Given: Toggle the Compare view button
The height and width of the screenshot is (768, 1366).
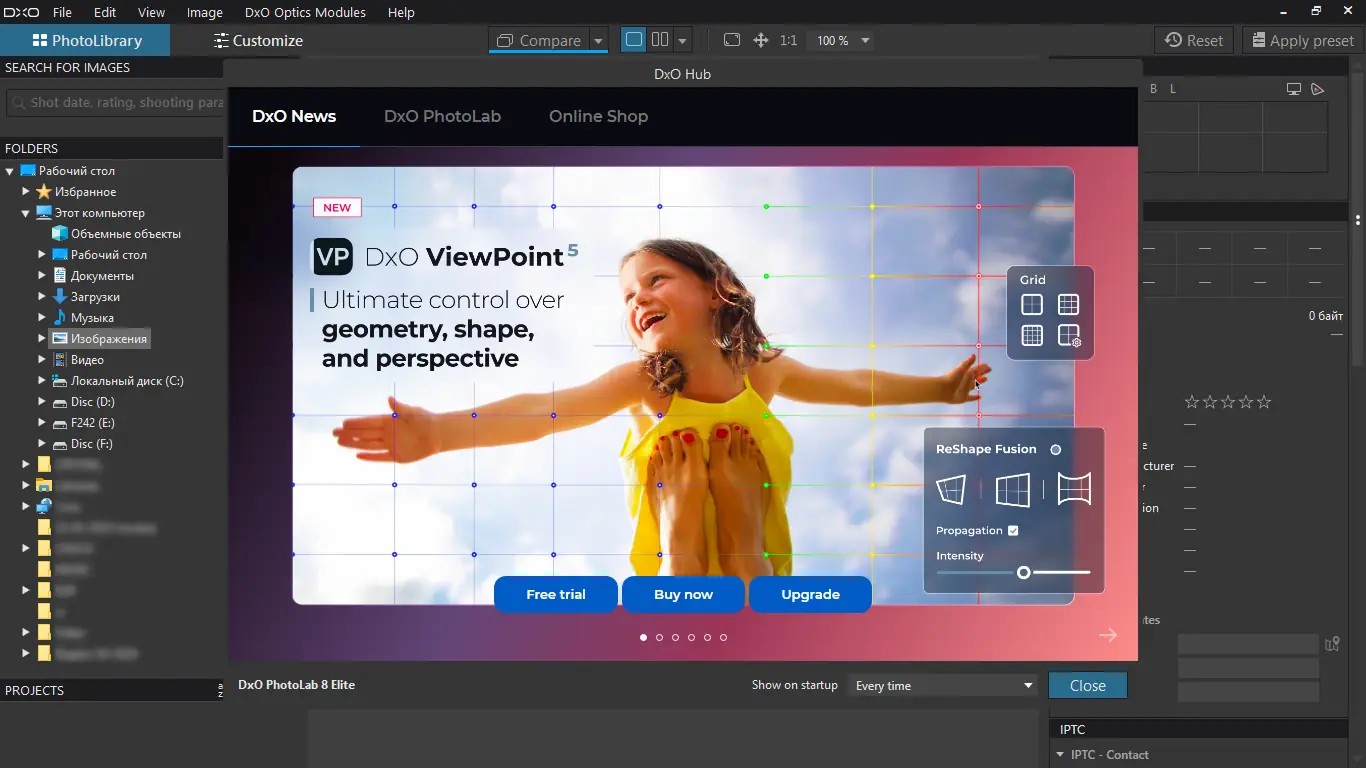Looking at the screenshot, I should [x=538, y=41].
